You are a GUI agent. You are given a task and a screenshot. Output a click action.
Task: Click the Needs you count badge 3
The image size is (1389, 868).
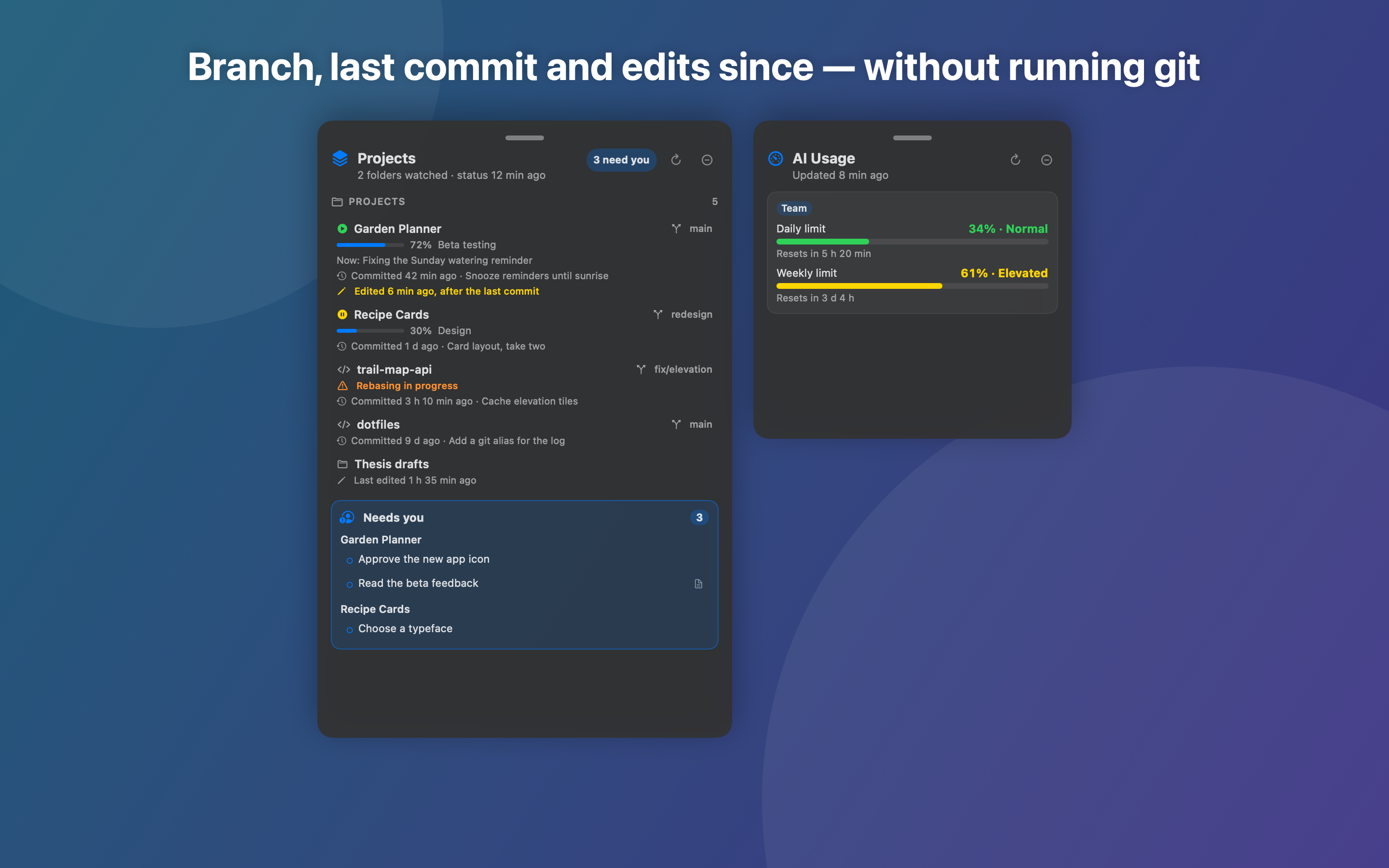point(699,517)
